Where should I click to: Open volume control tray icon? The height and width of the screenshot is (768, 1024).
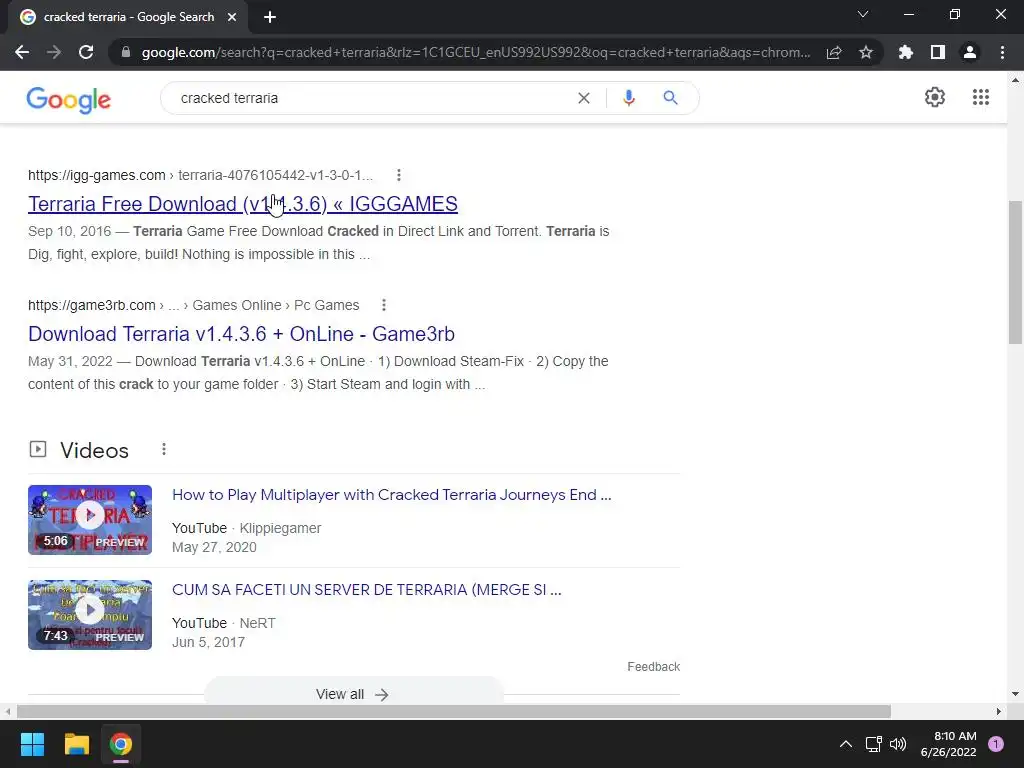[898, 744]
